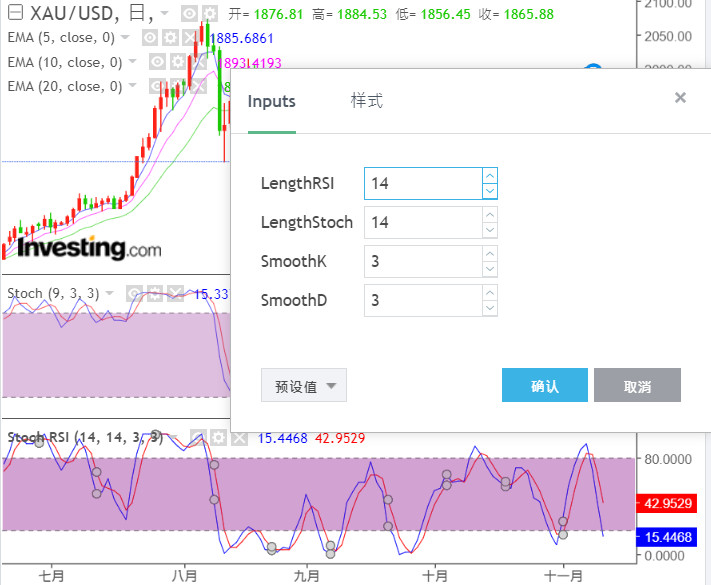Open settings for EMA (10, close, 0)

coord(177,62)
